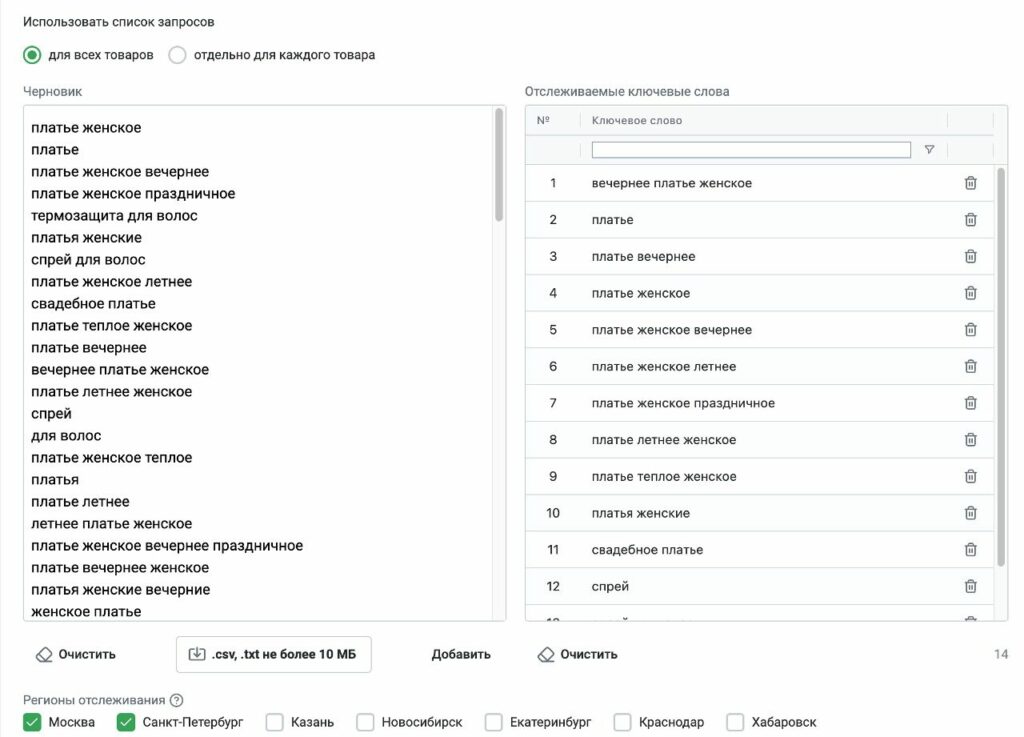This screenshot has height=737, width=1024.
Task: Click the keyword search field above the table
Action: coord(750,149)
